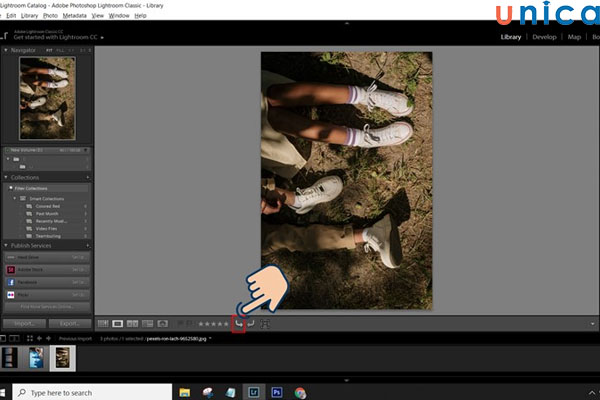Open Photoshop from Windows taskbar
600x400 pixels.
tap(277, 392)
